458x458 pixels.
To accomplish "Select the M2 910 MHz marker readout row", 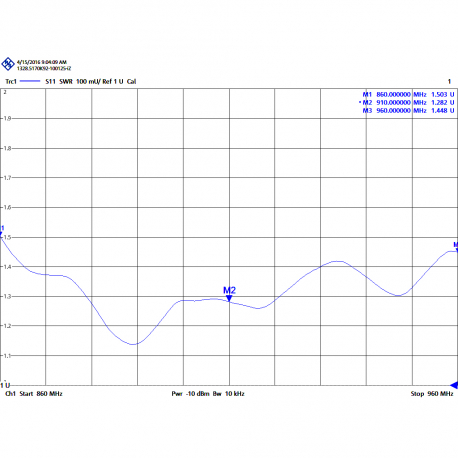I will tap(407, 102).
